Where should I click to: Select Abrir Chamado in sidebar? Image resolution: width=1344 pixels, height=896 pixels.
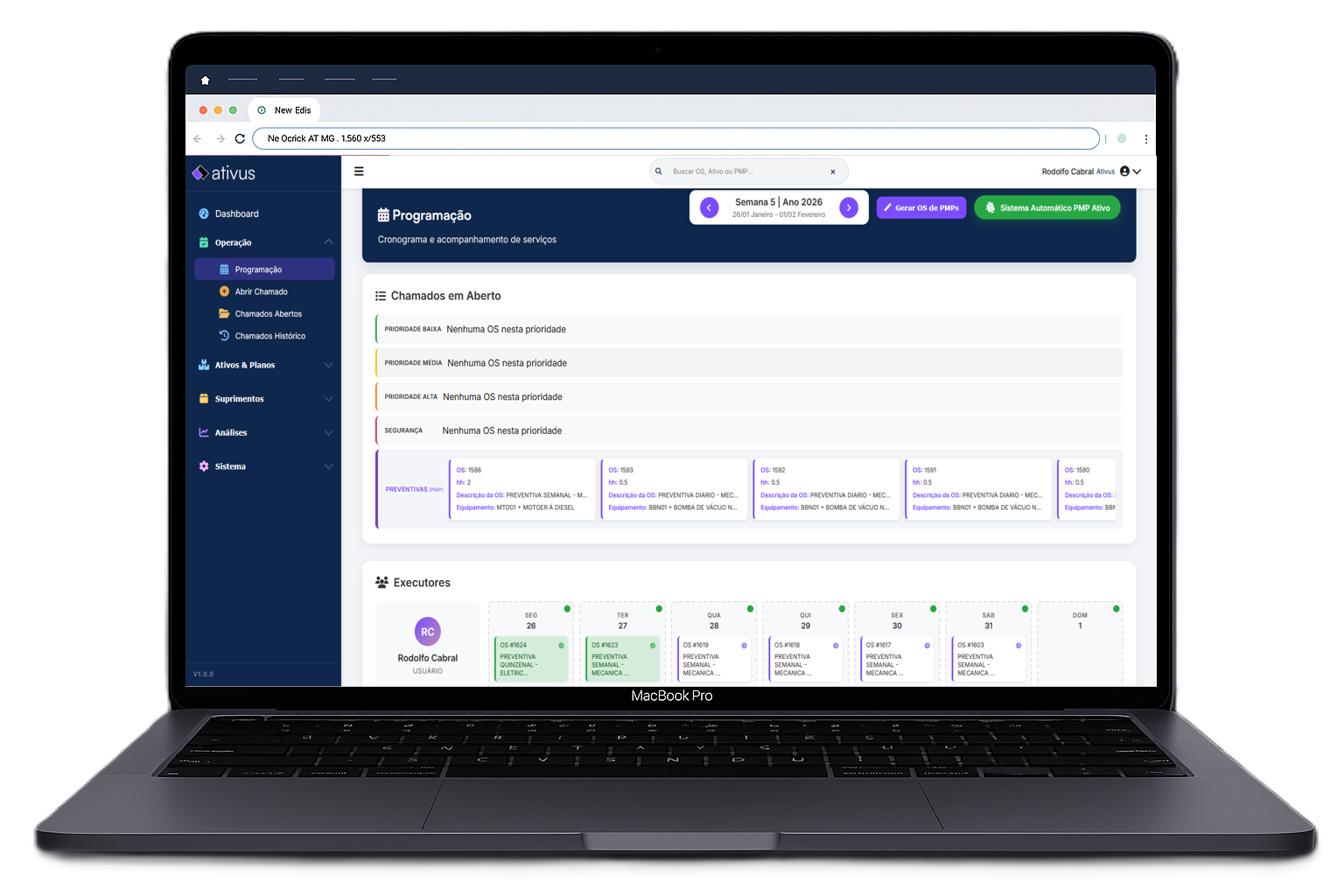tap(261, 291)
